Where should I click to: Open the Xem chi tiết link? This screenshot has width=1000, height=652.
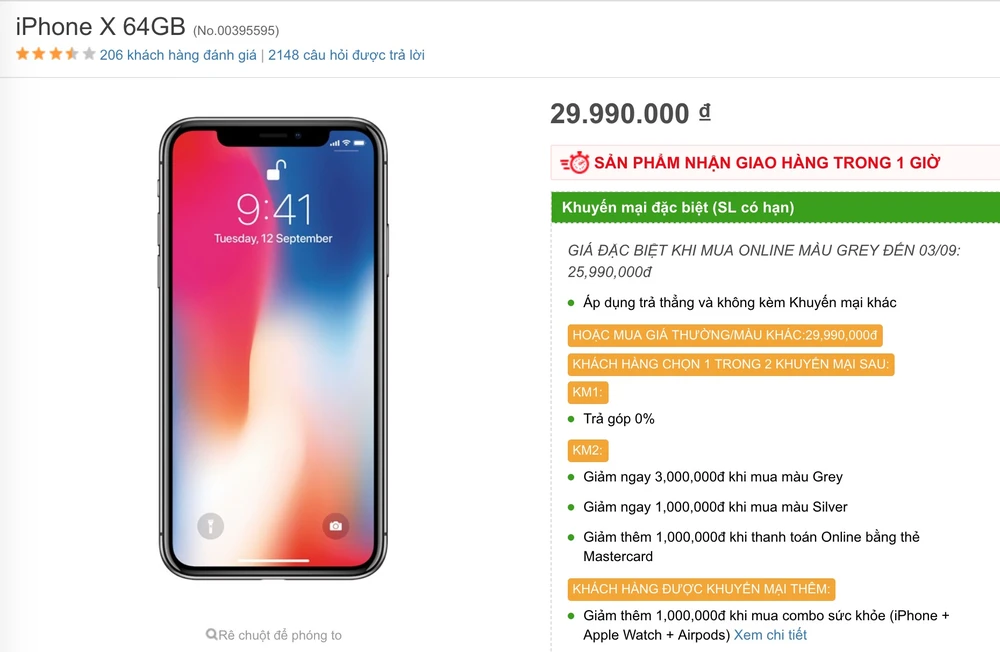(x=770, y=635)
